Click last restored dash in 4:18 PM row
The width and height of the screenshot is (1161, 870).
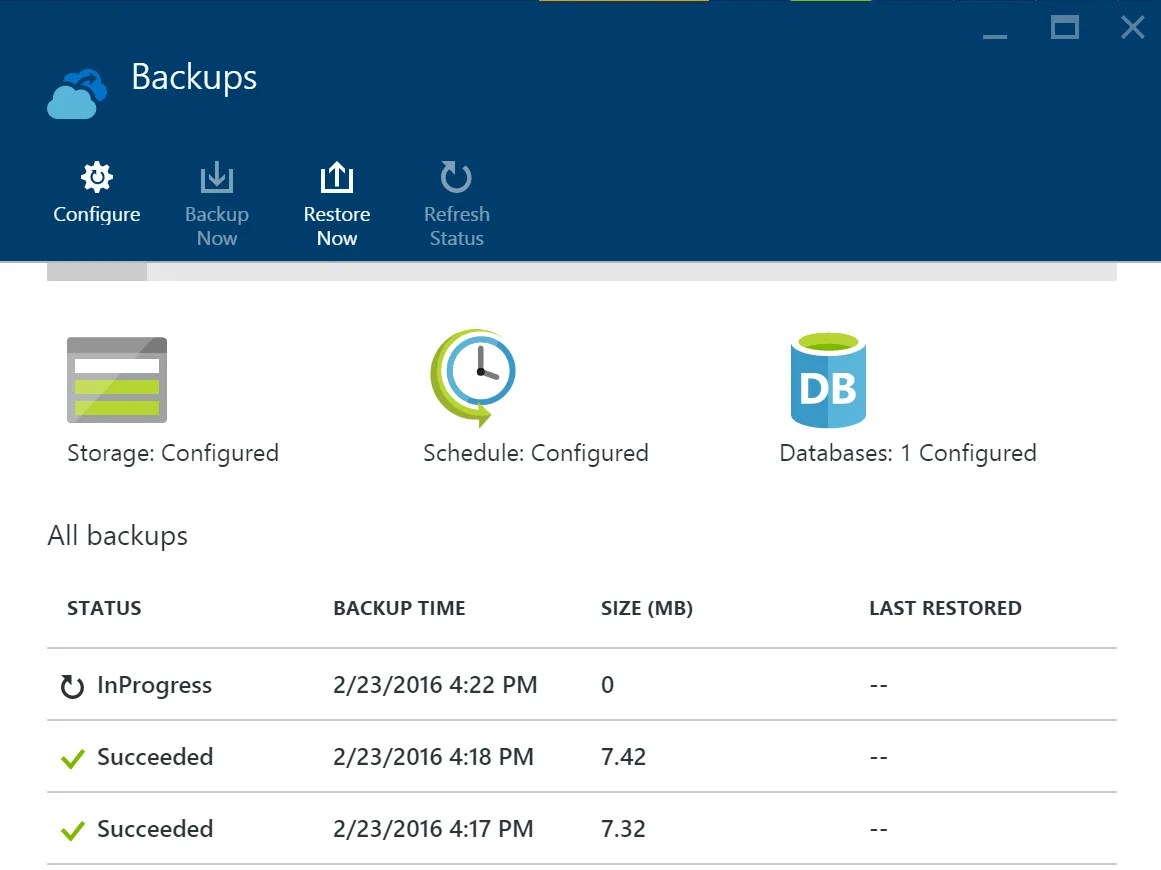pos(879,757)
